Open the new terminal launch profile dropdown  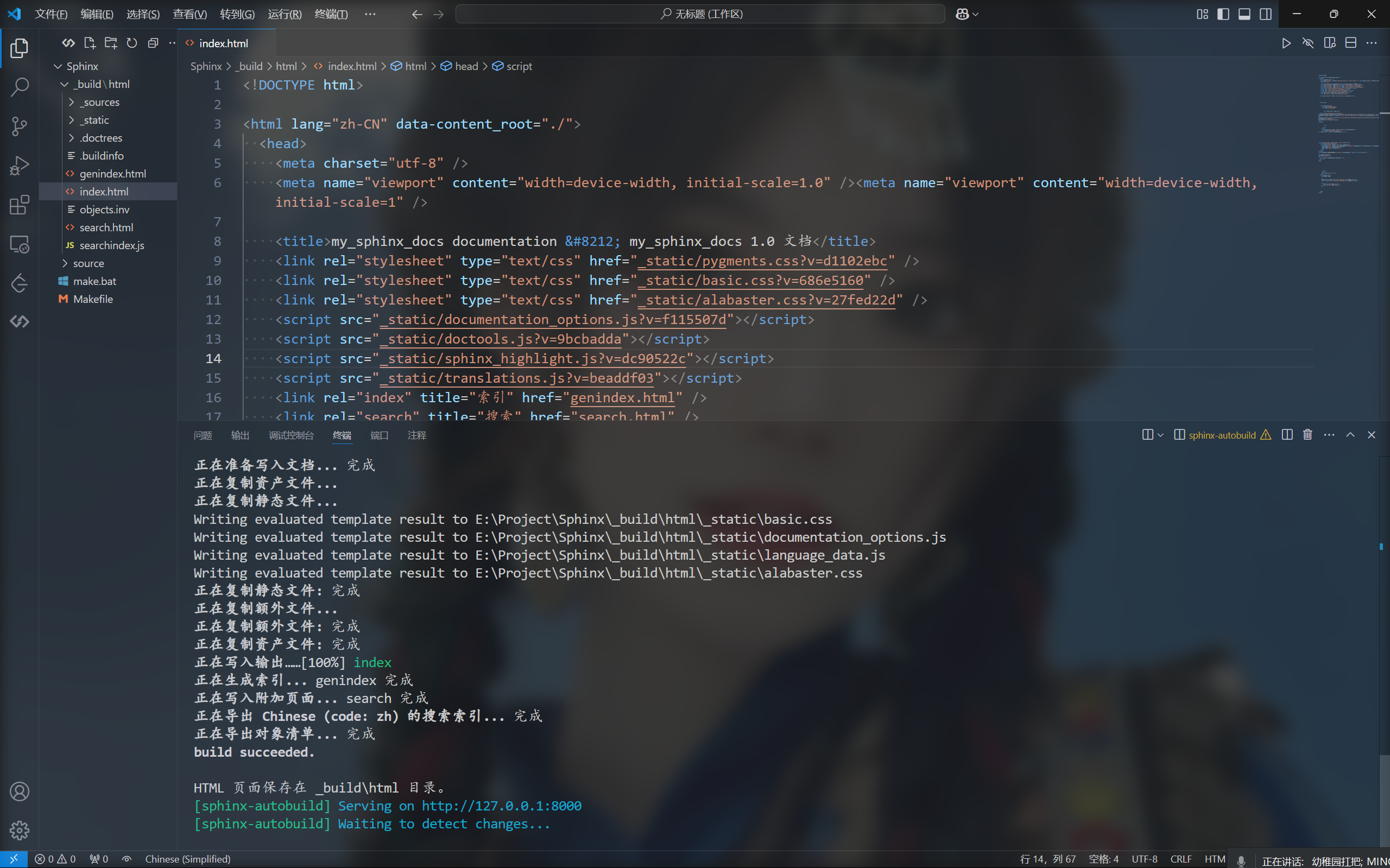pyautogui.click(x=1160, y=435)
